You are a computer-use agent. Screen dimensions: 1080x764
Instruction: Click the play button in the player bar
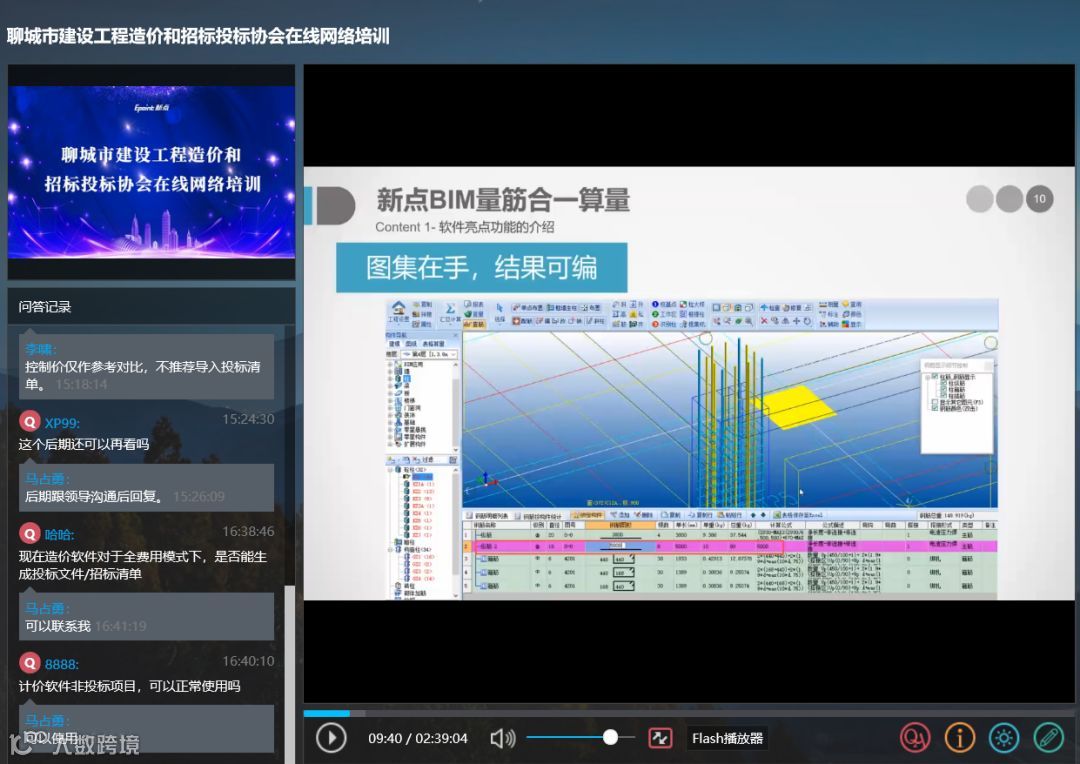pyautogui.click(x=331, y=738)
